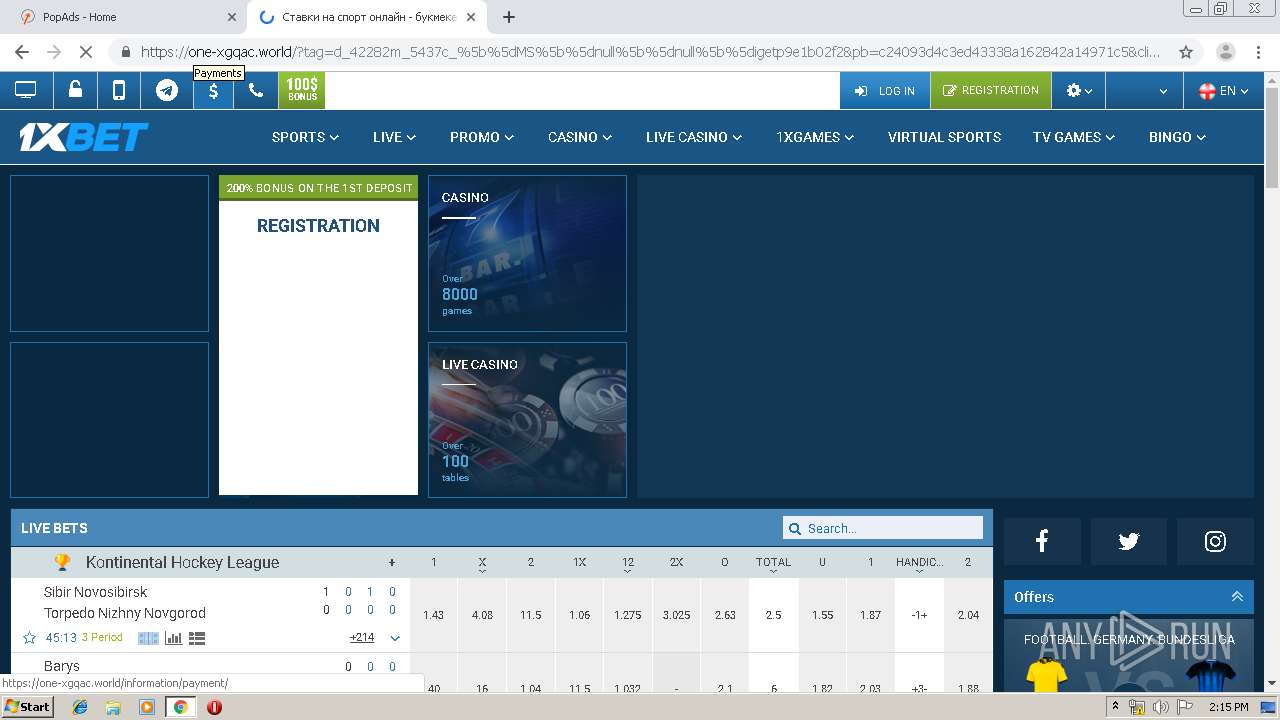
Task: Open the Facebook social link
Action: (1042, 541)
